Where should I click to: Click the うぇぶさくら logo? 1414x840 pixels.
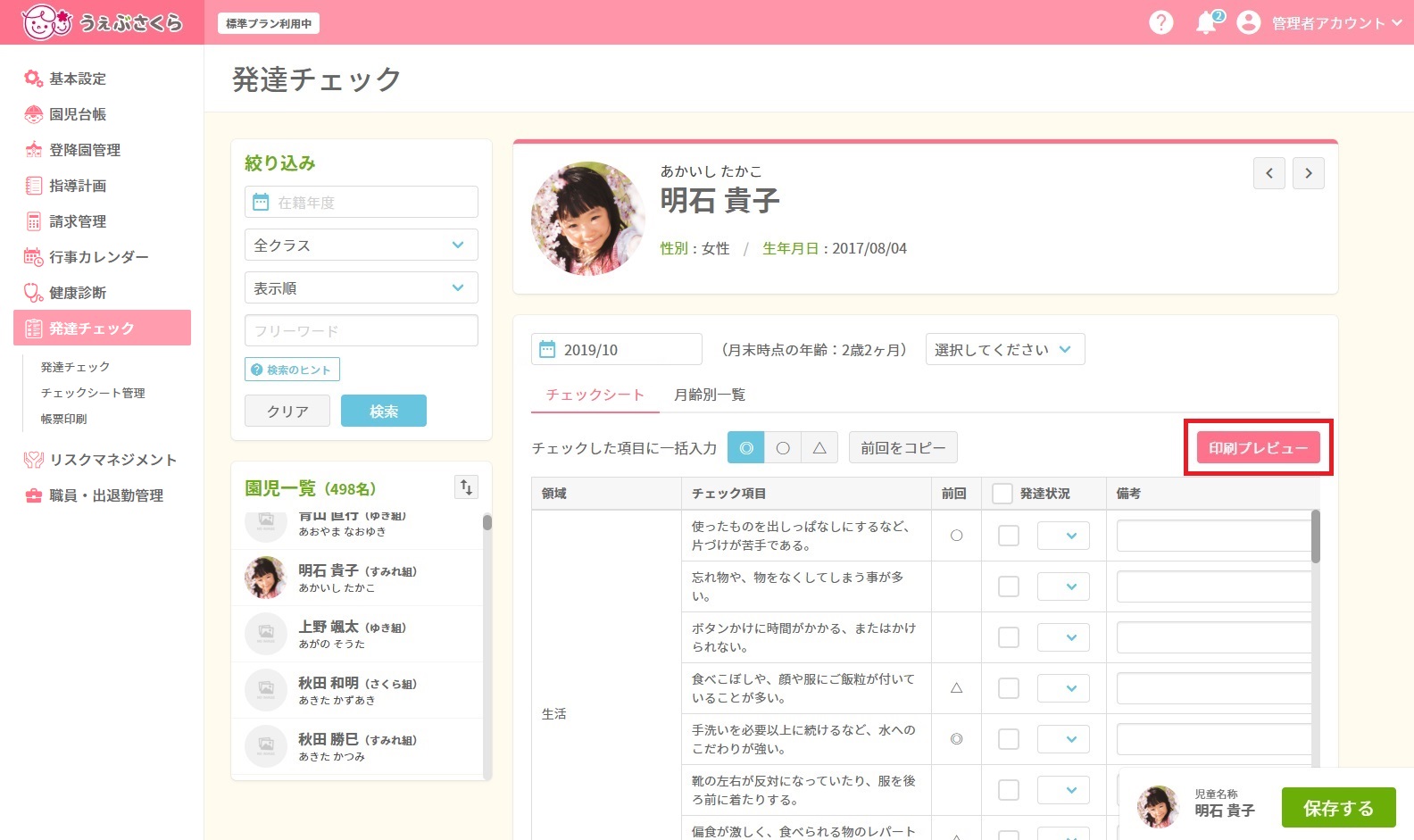tap(103, 22)
